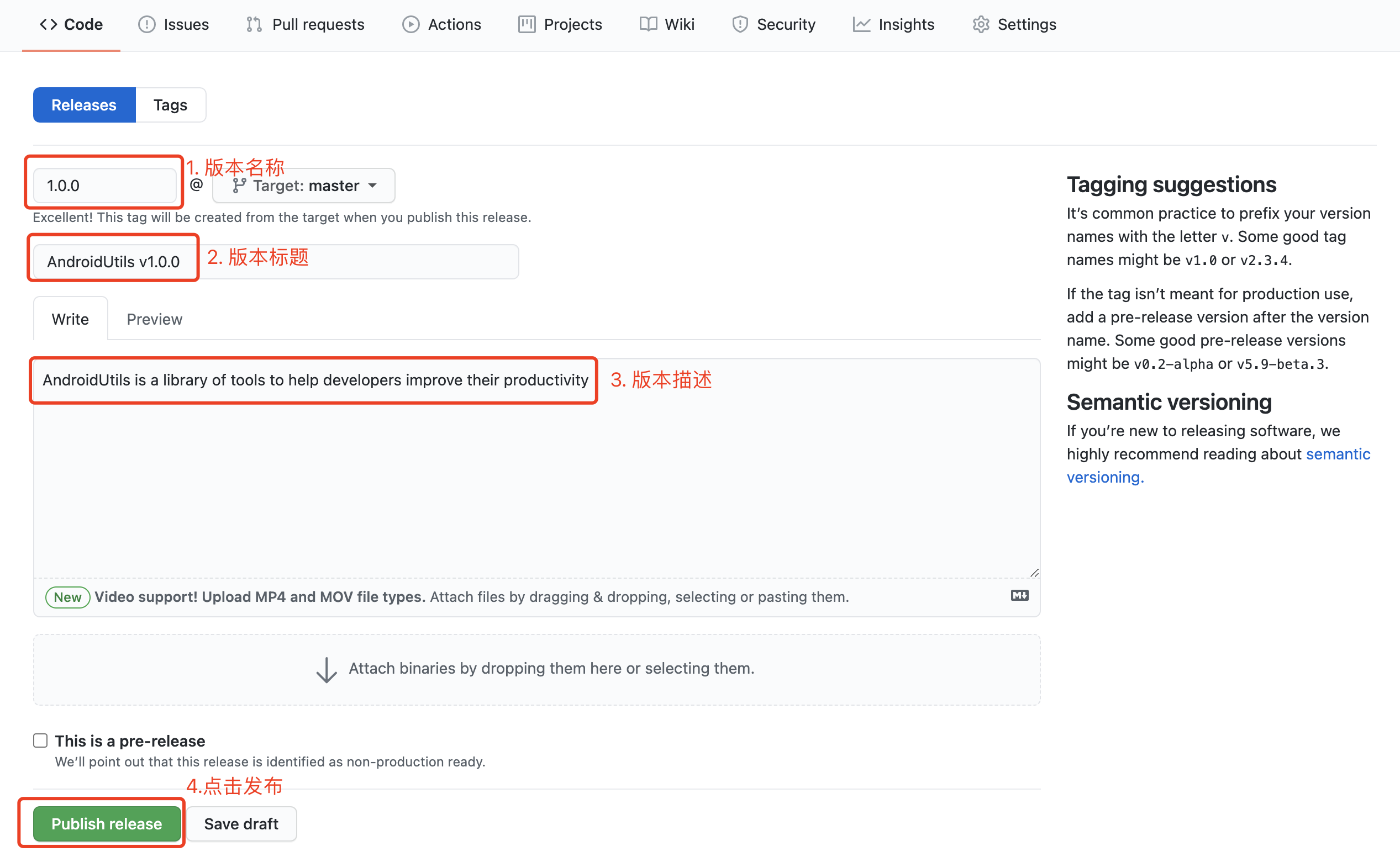This screenshot has height=857, width=1400.
Task: Open the semantic versioning link
Action: [x=1337, y=454]
